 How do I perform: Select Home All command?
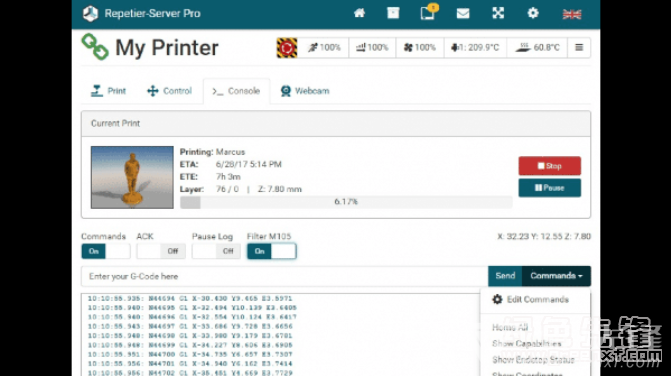click(510, 327)
